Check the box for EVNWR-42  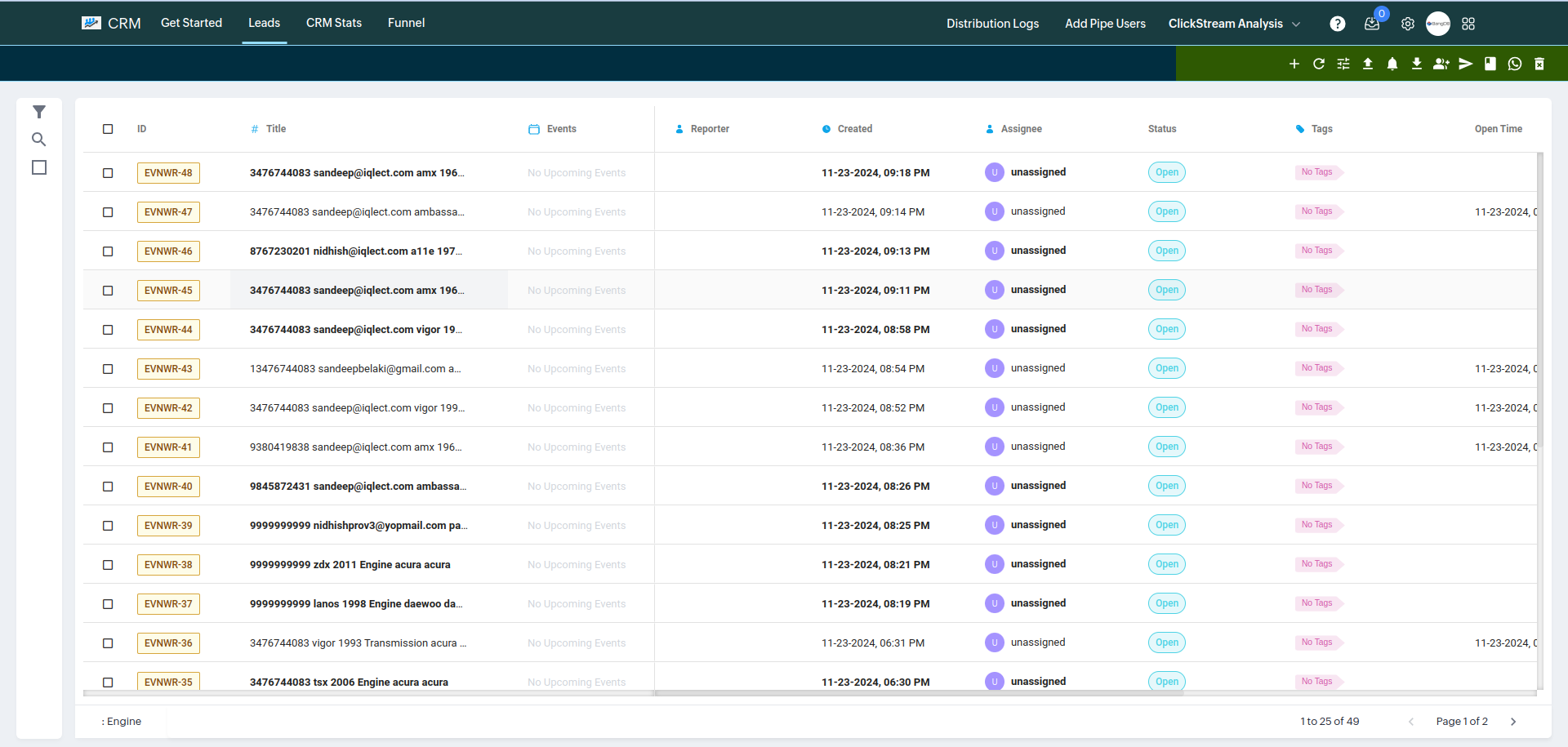108,408
